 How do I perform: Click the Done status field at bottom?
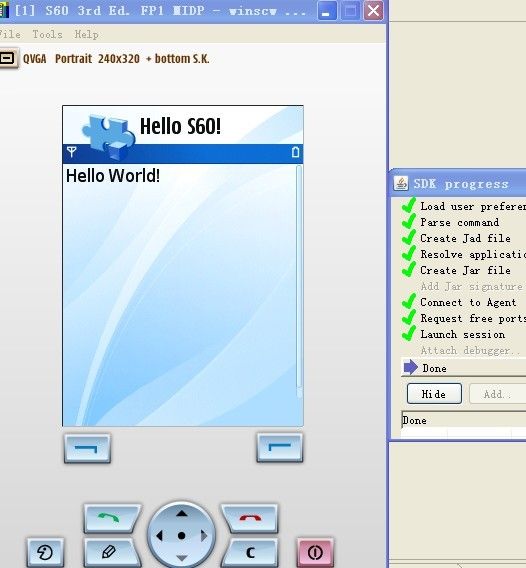464,420
